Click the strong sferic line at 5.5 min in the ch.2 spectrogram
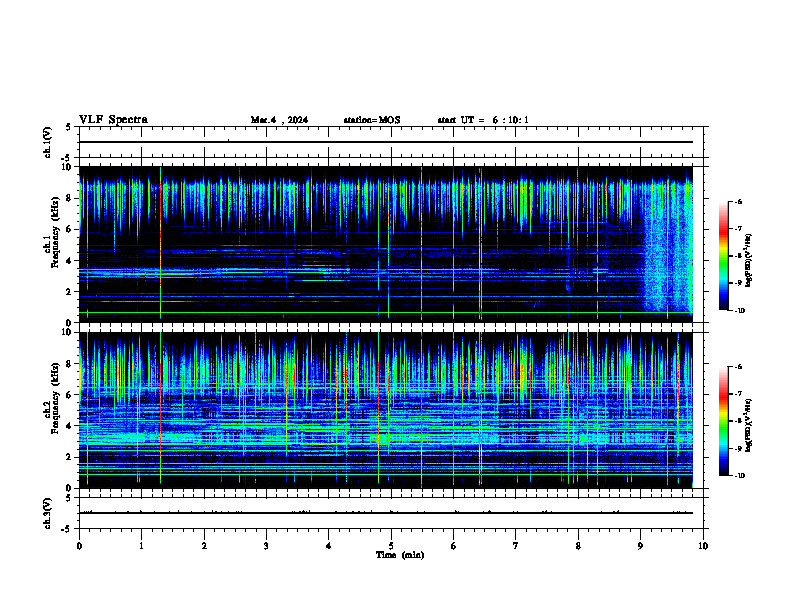The image size is (792, 612). point(421,410)
